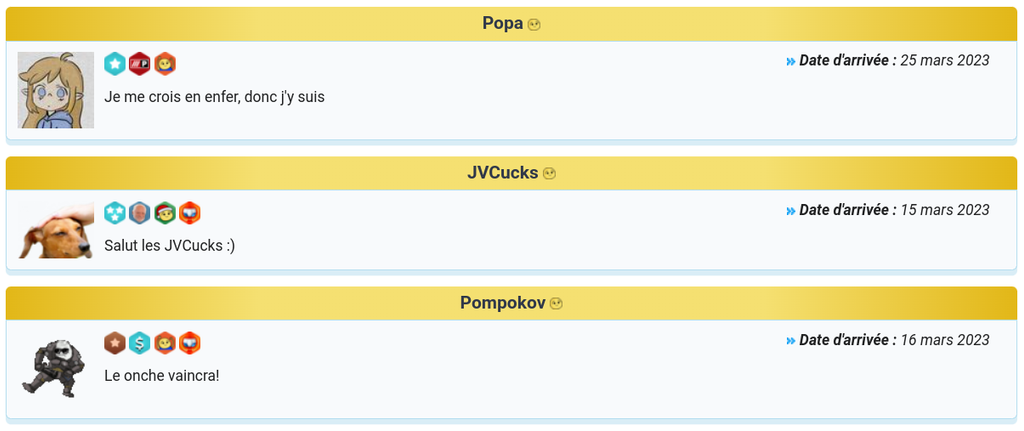1024x431 pixels.
Task: Click Pompokov's teal dollar sign badge
Action: coord(140,343)
